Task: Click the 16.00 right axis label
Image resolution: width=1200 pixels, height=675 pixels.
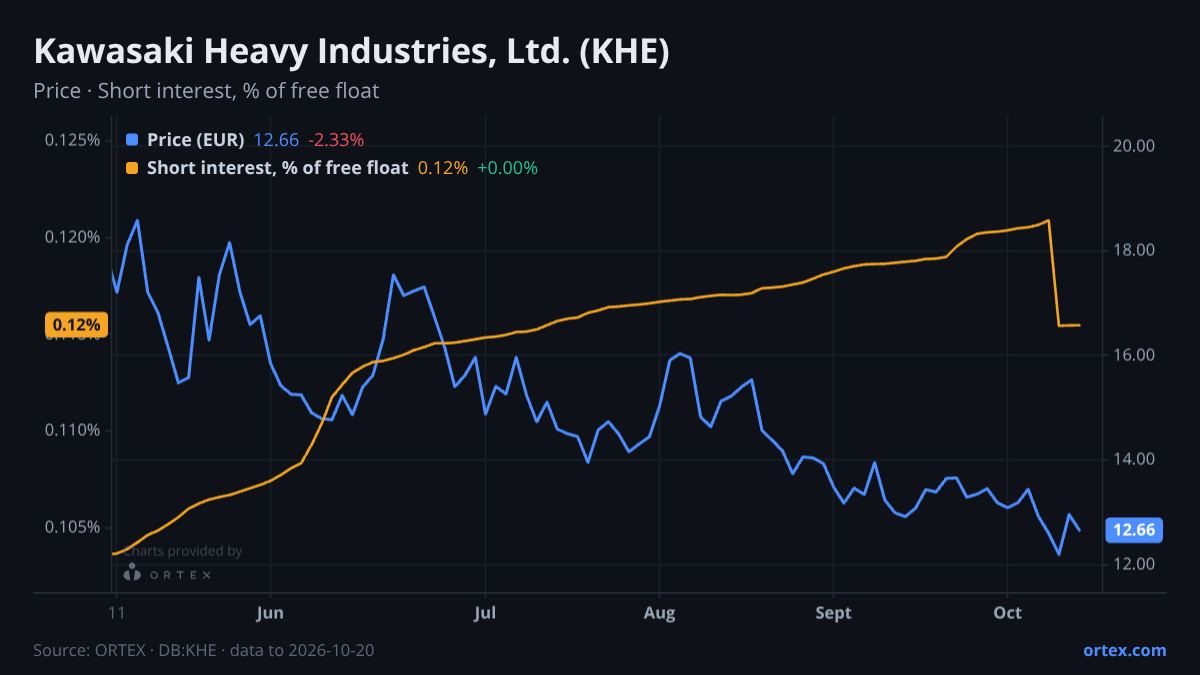Action: pos(1134,355)
